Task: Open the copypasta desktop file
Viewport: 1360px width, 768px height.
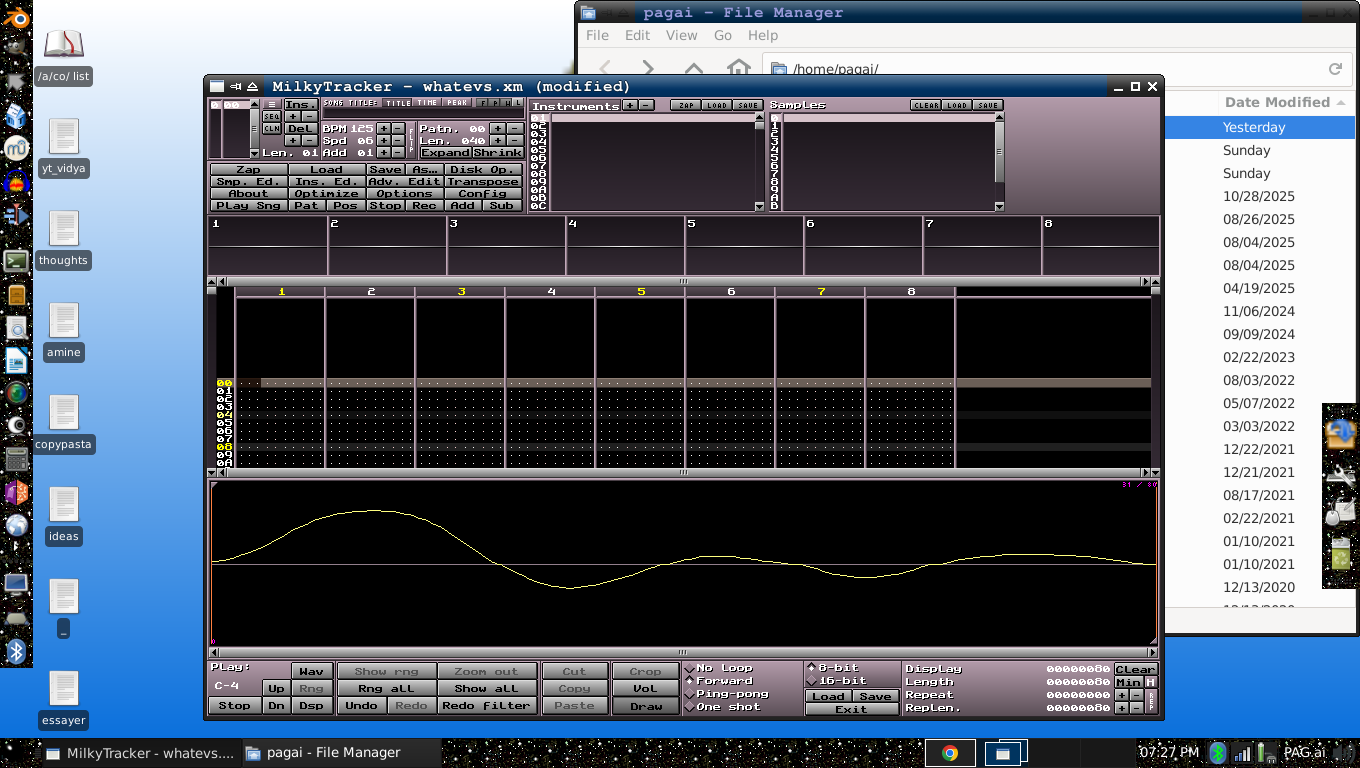Action: pyautogui.click(x=63, y=424)
